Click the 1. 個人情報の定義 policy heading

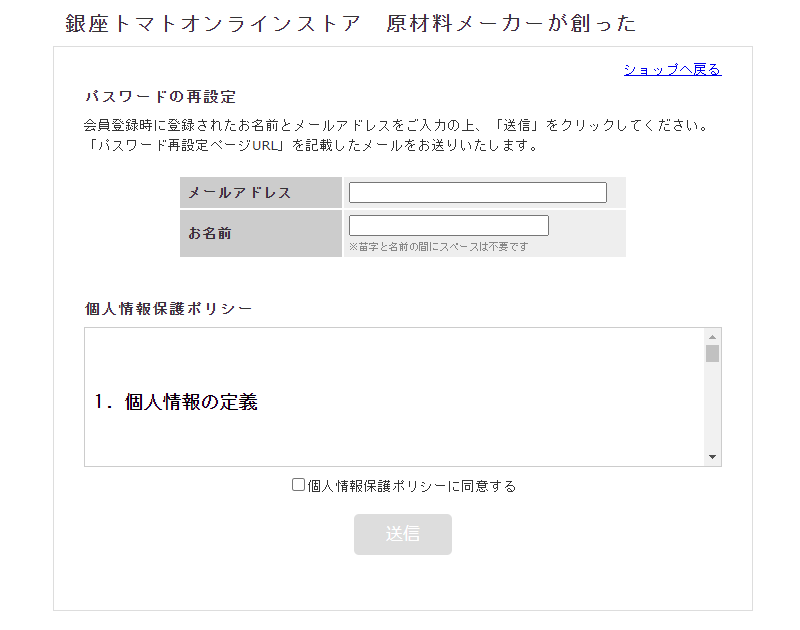[x=176, y=402]
